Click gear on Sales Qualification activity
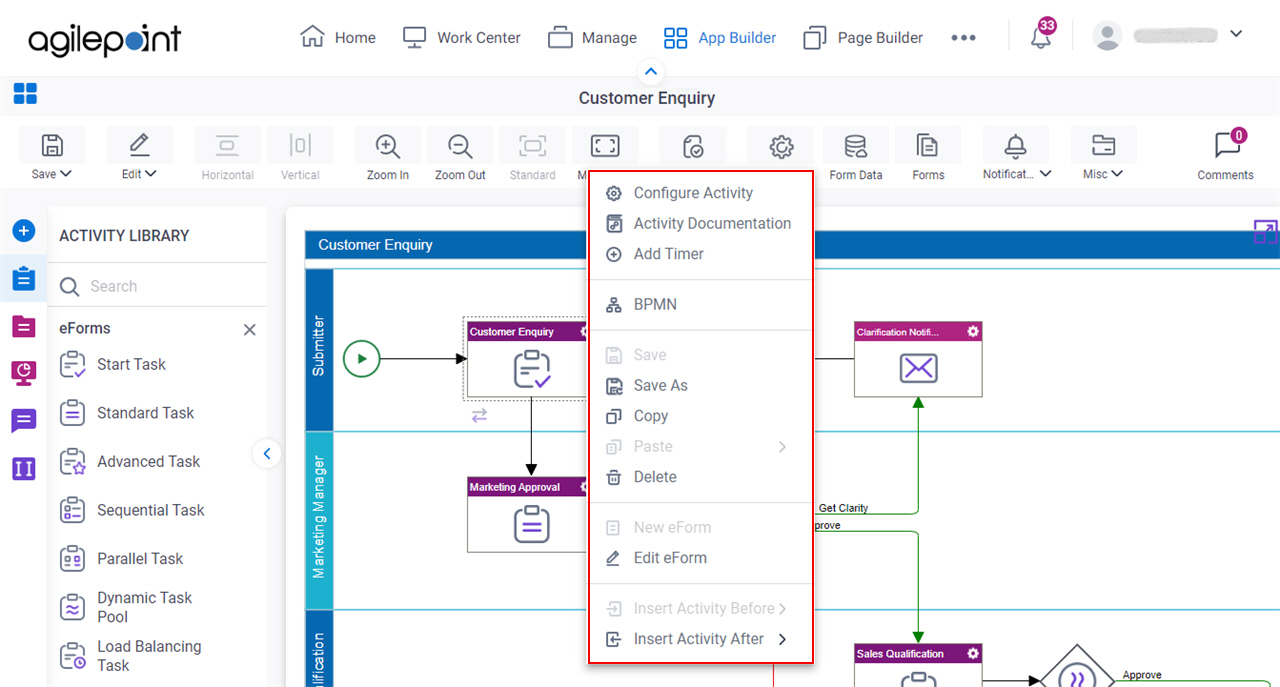 973,653
